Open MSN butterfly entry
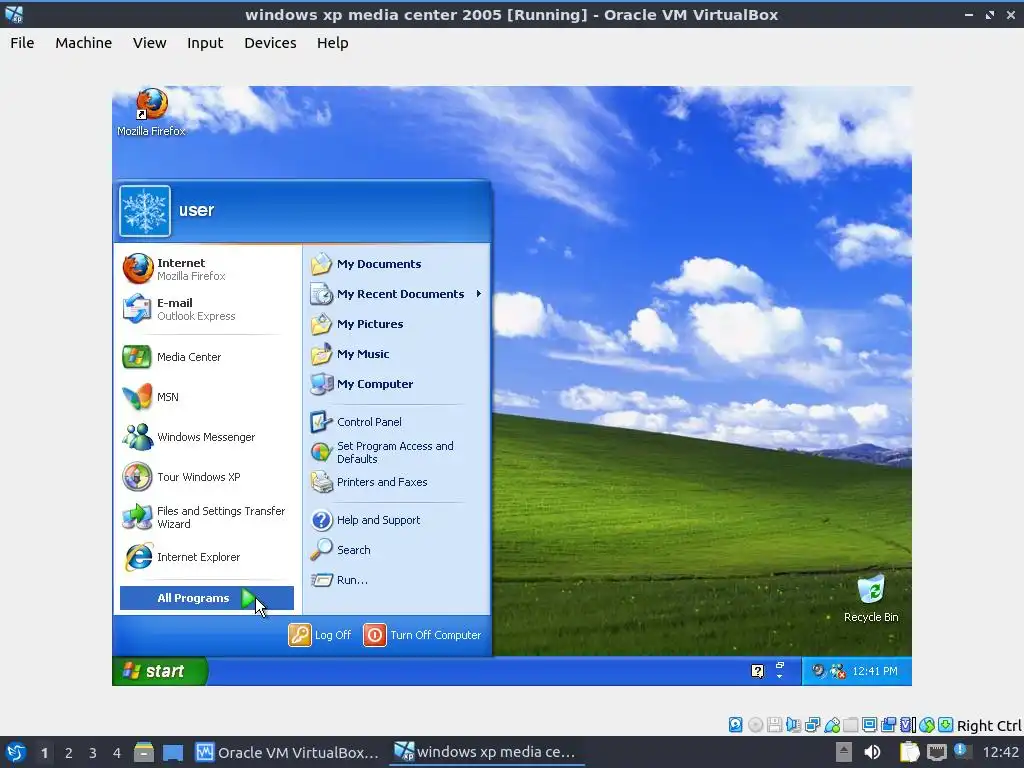 pyautogui.click(x=206, y=397)
